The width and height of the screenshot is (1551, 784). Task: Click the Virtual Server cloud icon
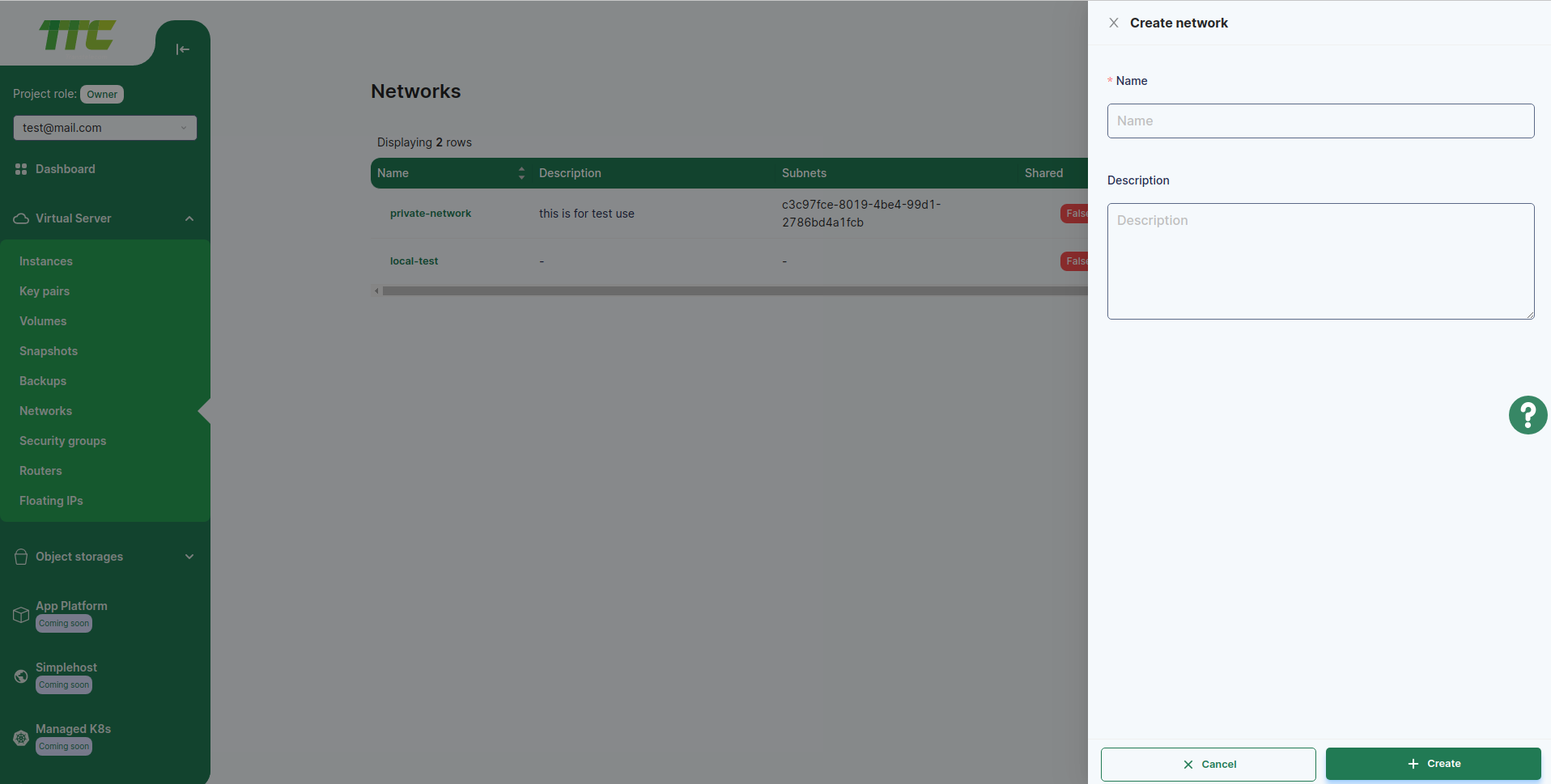pos(21,218)
